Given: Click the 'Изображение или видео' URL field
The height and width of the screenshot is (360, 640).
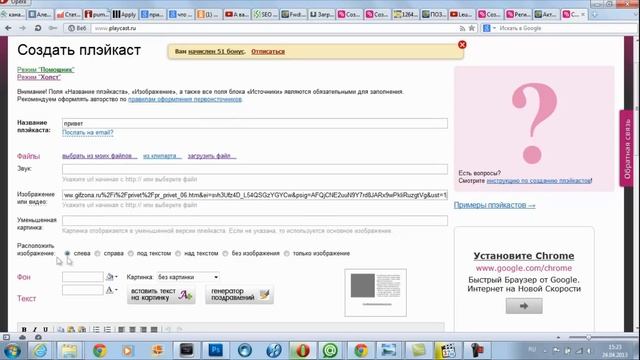Looking at the screenshot, I should [255, 195].
